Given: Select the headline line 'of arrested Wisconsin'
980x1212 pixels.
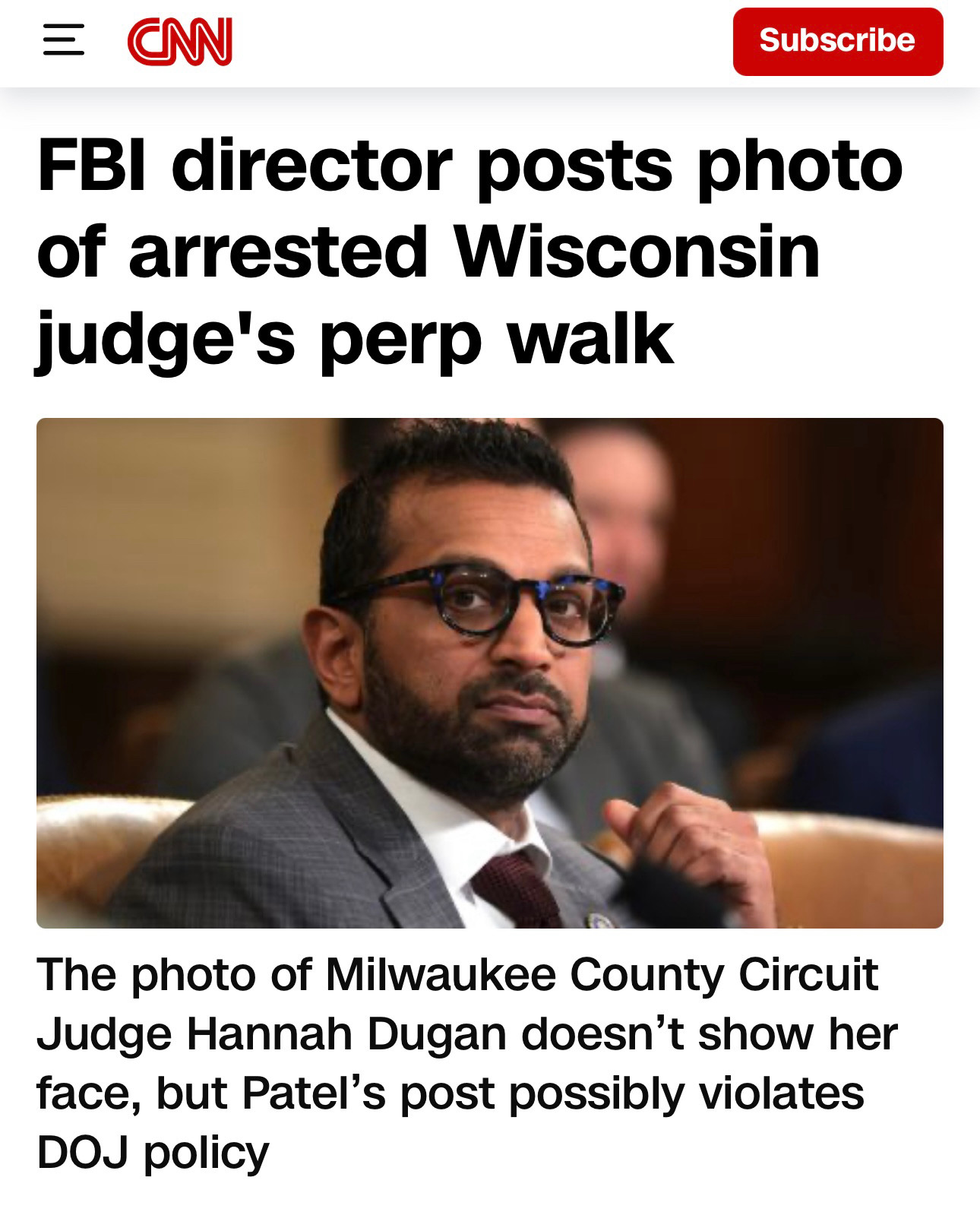Looking at the screenshot, I should coord(428,250).
